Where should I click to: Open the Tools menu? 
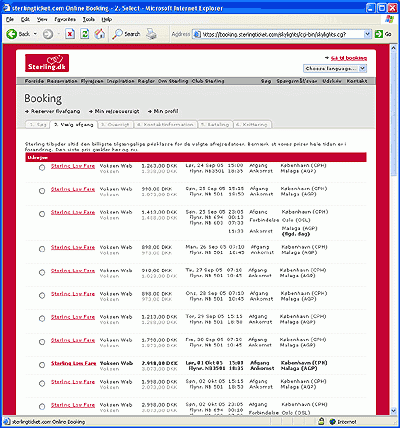pyautogui.click(x=89, y=19)
